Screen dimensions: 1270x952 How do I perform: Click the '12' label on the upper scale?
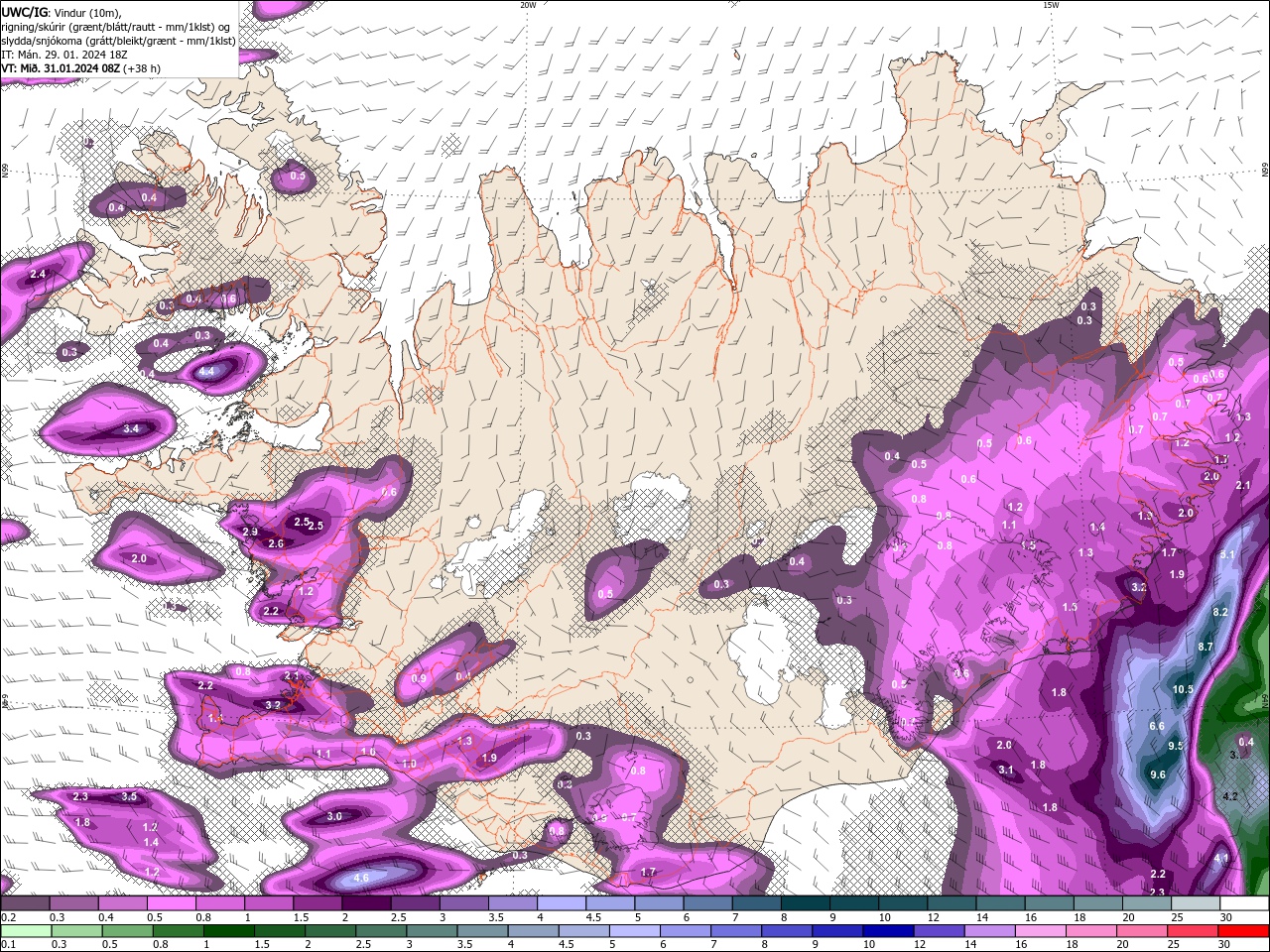pos(933,917)
